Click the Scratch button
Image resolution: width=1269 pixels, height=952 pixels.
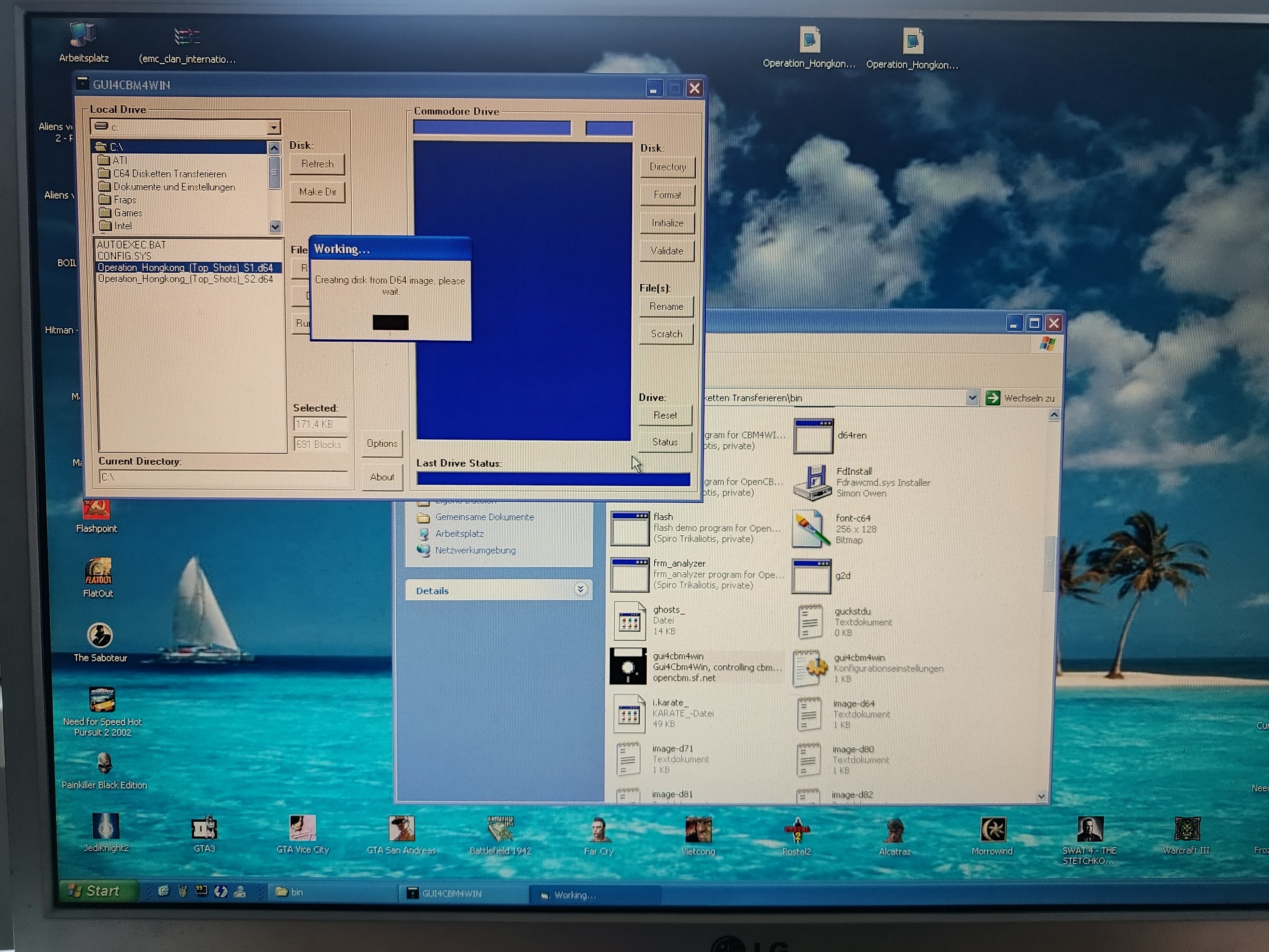point(666,334)
